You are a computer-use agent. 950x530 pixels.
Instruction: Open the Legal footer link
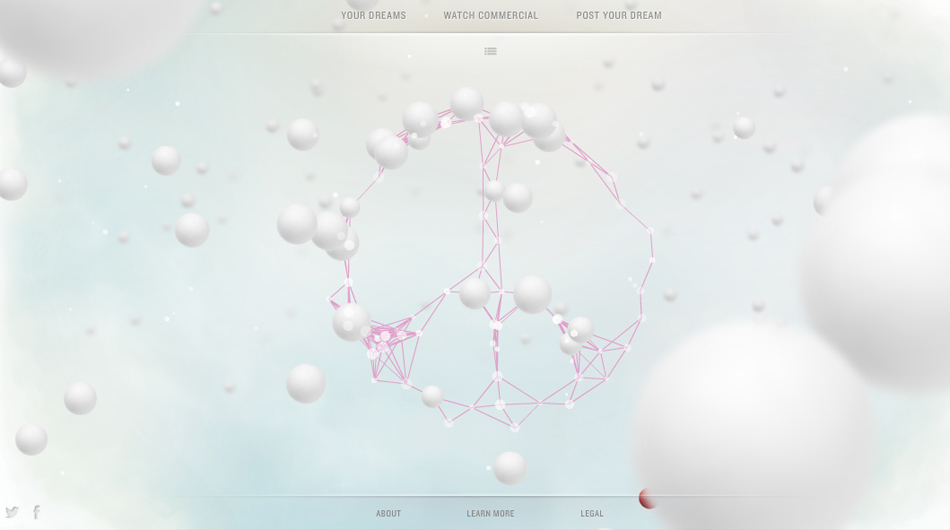point(592,514)
